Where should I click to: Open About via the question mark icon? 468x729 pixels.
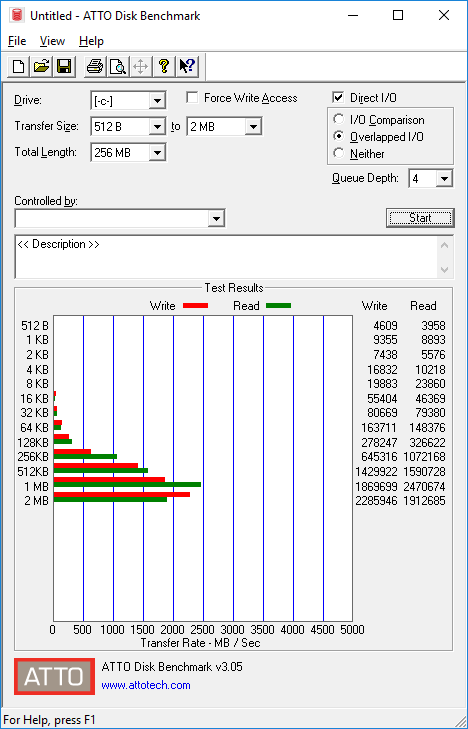click(163, 66)
